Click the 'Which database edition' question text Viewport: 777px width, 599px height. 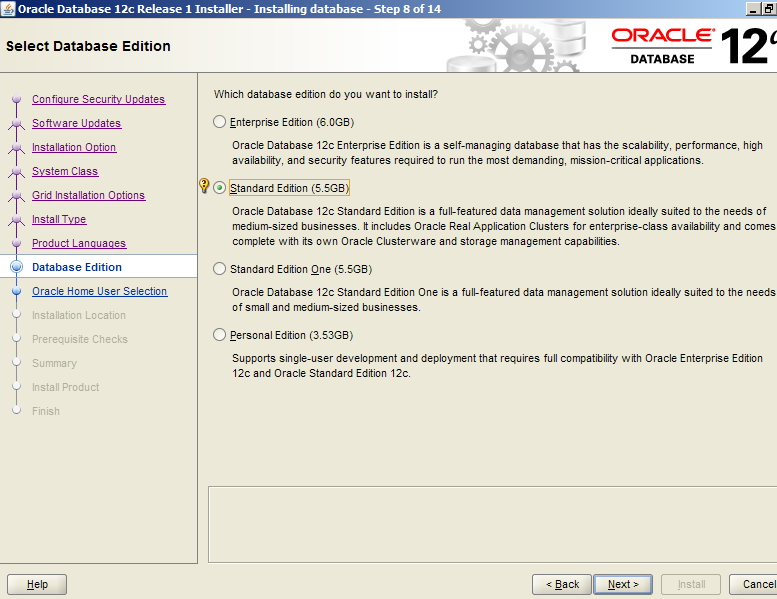coord(326,94)
